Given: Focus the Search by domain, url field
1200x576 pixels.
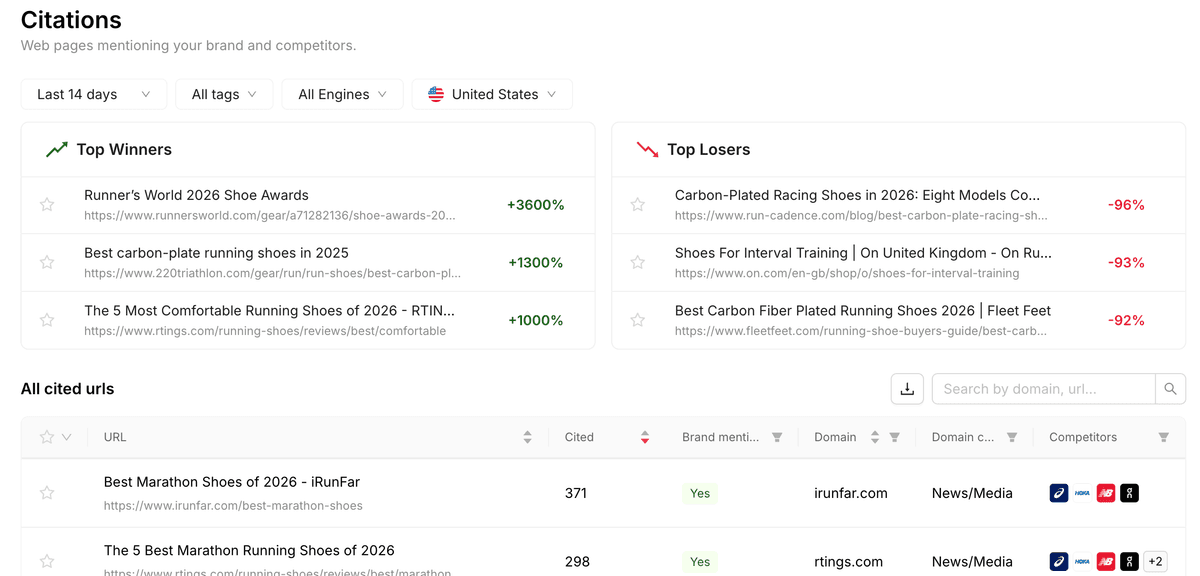Looking at the screenshot, I should [1043, 389].
